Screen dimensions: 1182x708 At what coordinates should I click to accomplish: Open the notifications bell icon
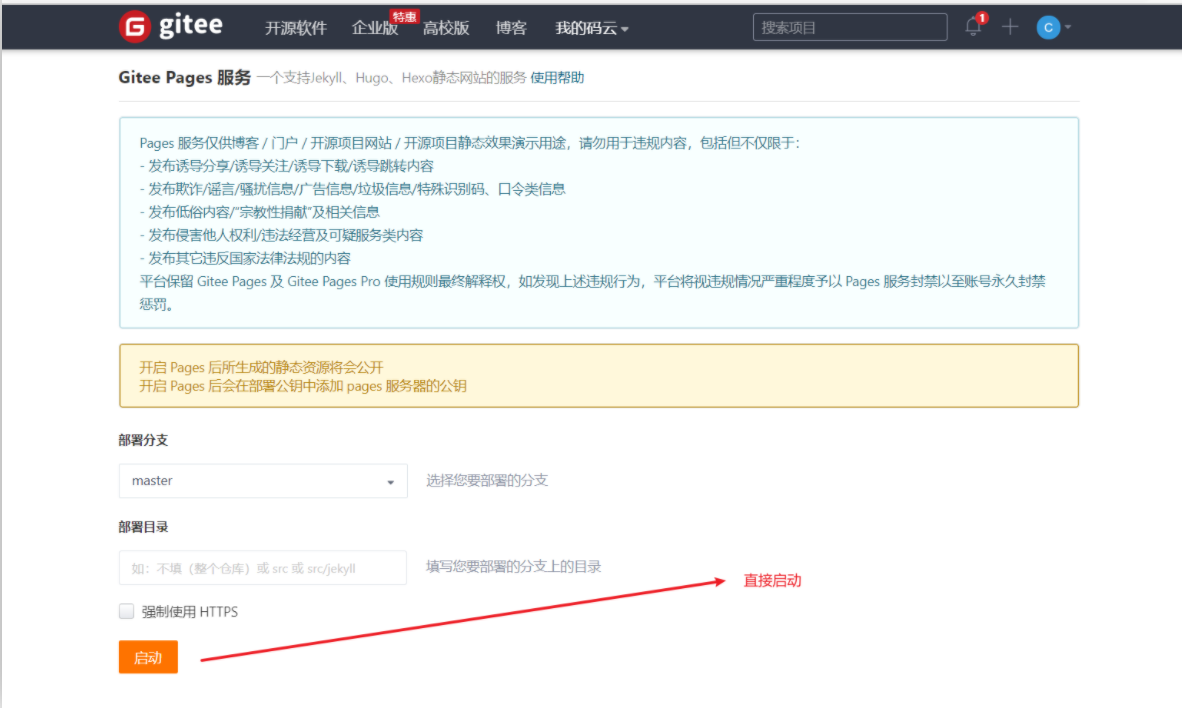tap(973, 27)
